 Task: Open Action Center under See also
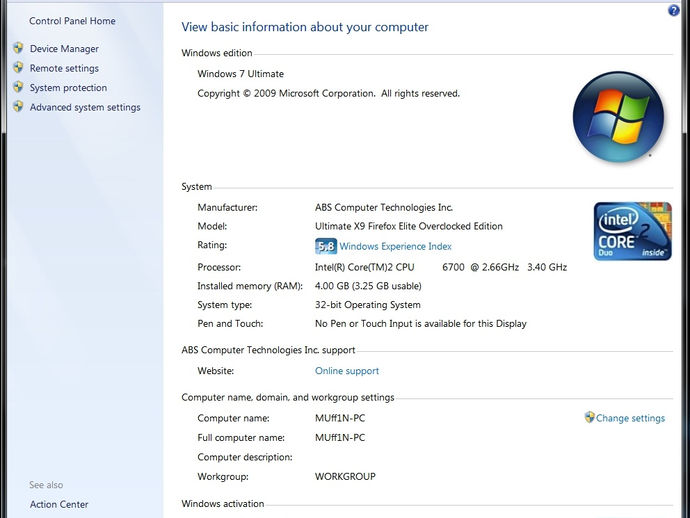pyautogui.click(x=59, y=504)
